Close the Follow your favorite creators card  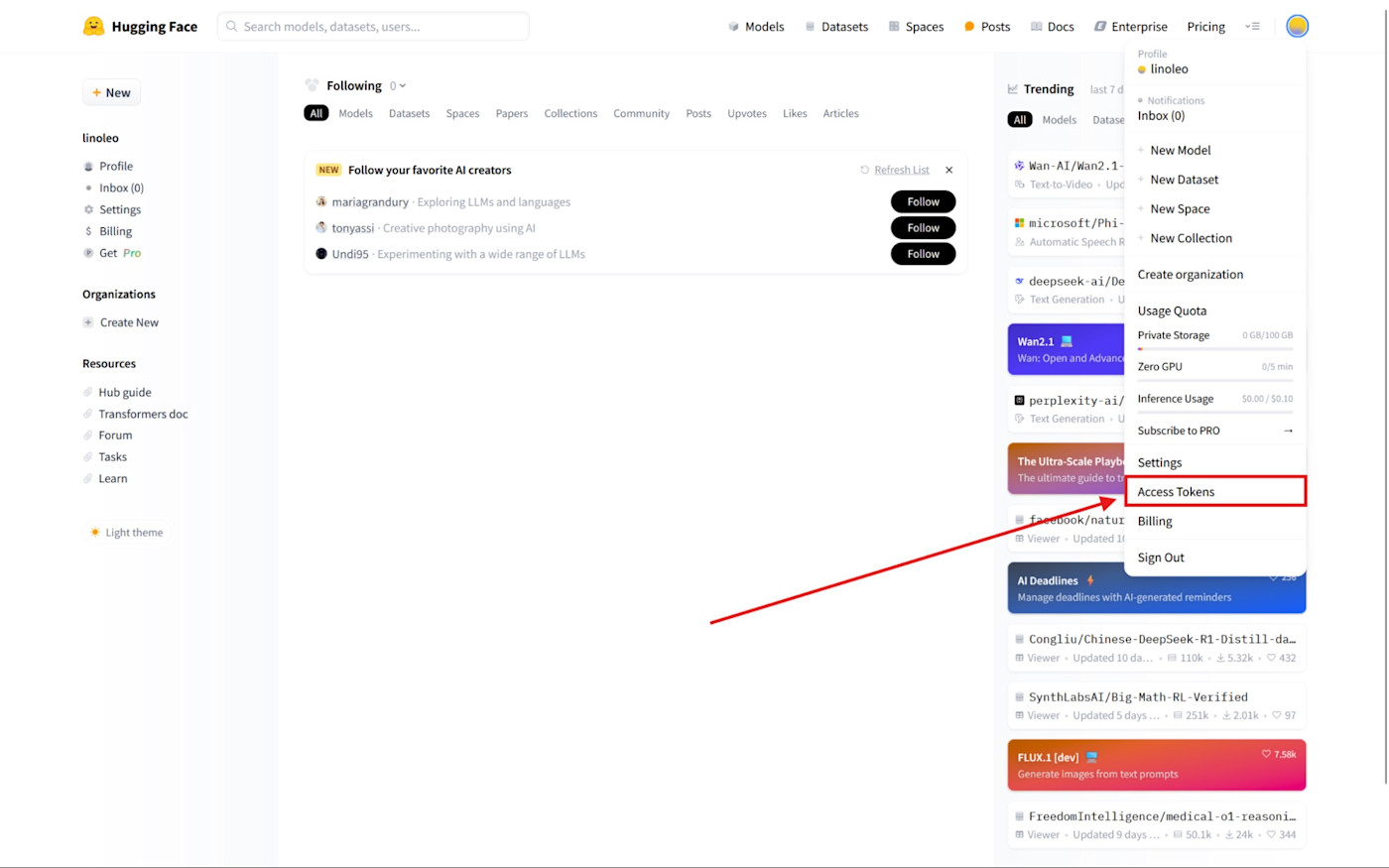pos(948,170)
